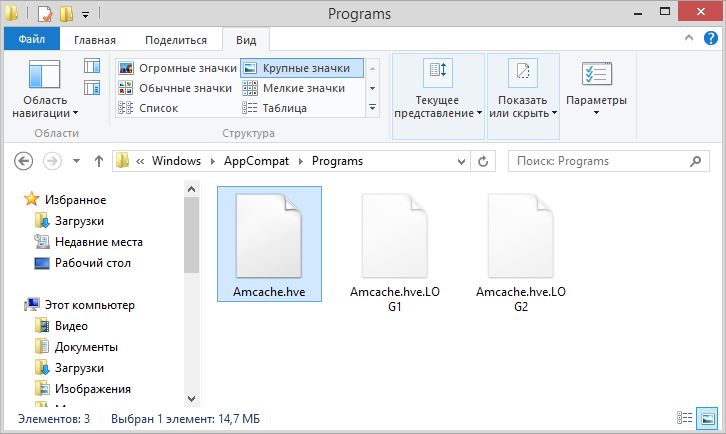The width and height of the screenshot is (726, 434).
Task: Click the window system menu folder icon
Action: [12, 14]
